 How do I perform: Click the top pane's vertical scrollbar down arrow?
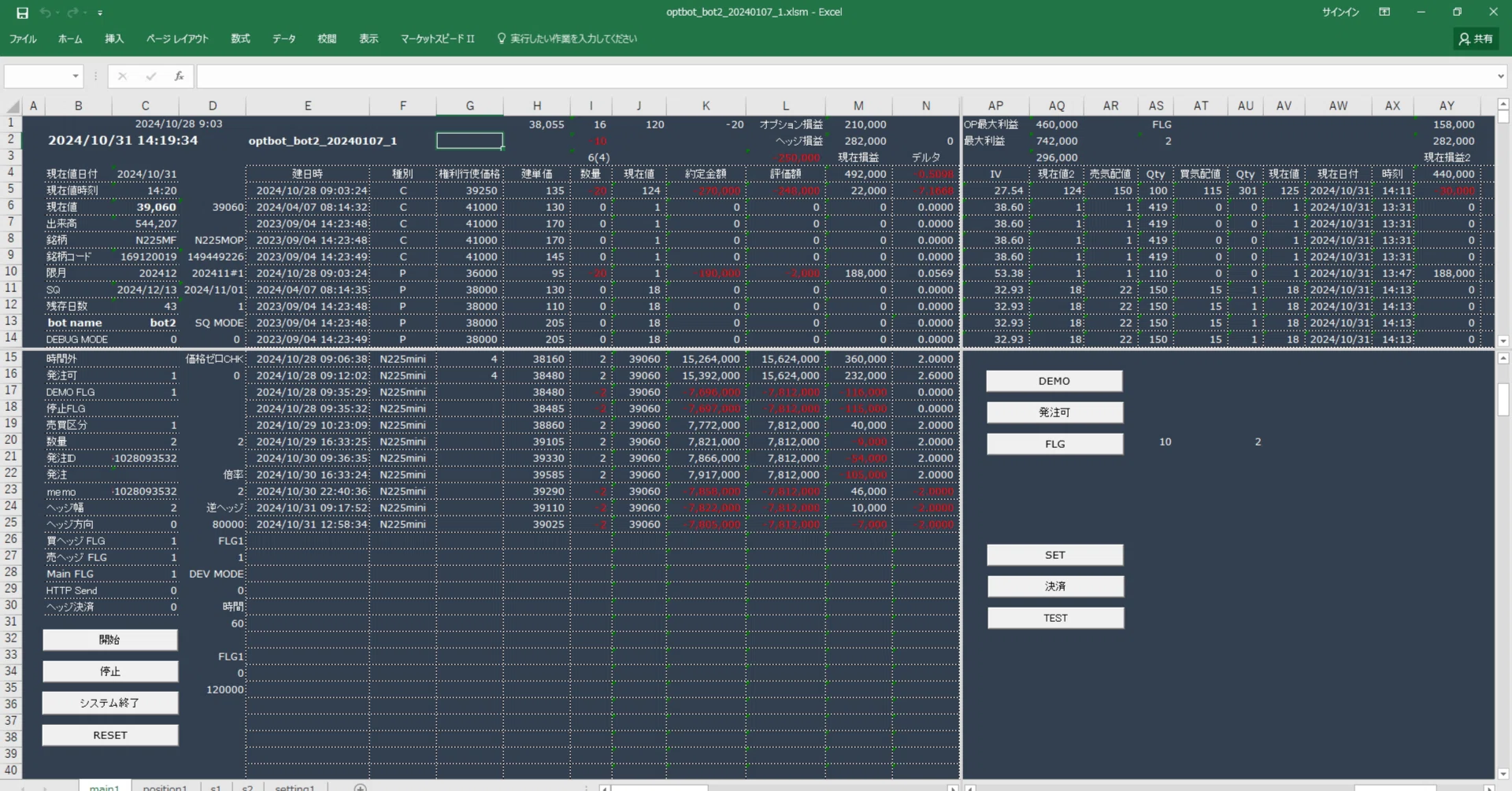tap(1503, 341)
